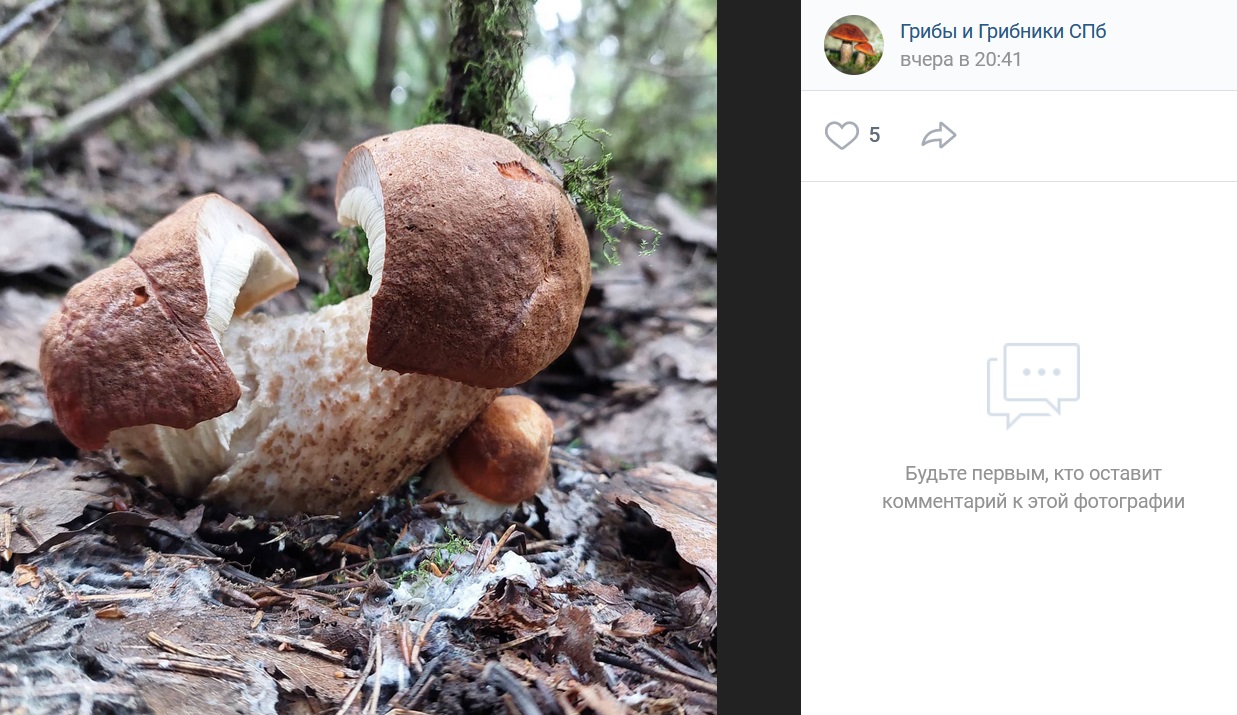This screenshot has height=715, width=1237.
Task: Open the Грибы и Грибники СПб group page
Action: 1002,31
